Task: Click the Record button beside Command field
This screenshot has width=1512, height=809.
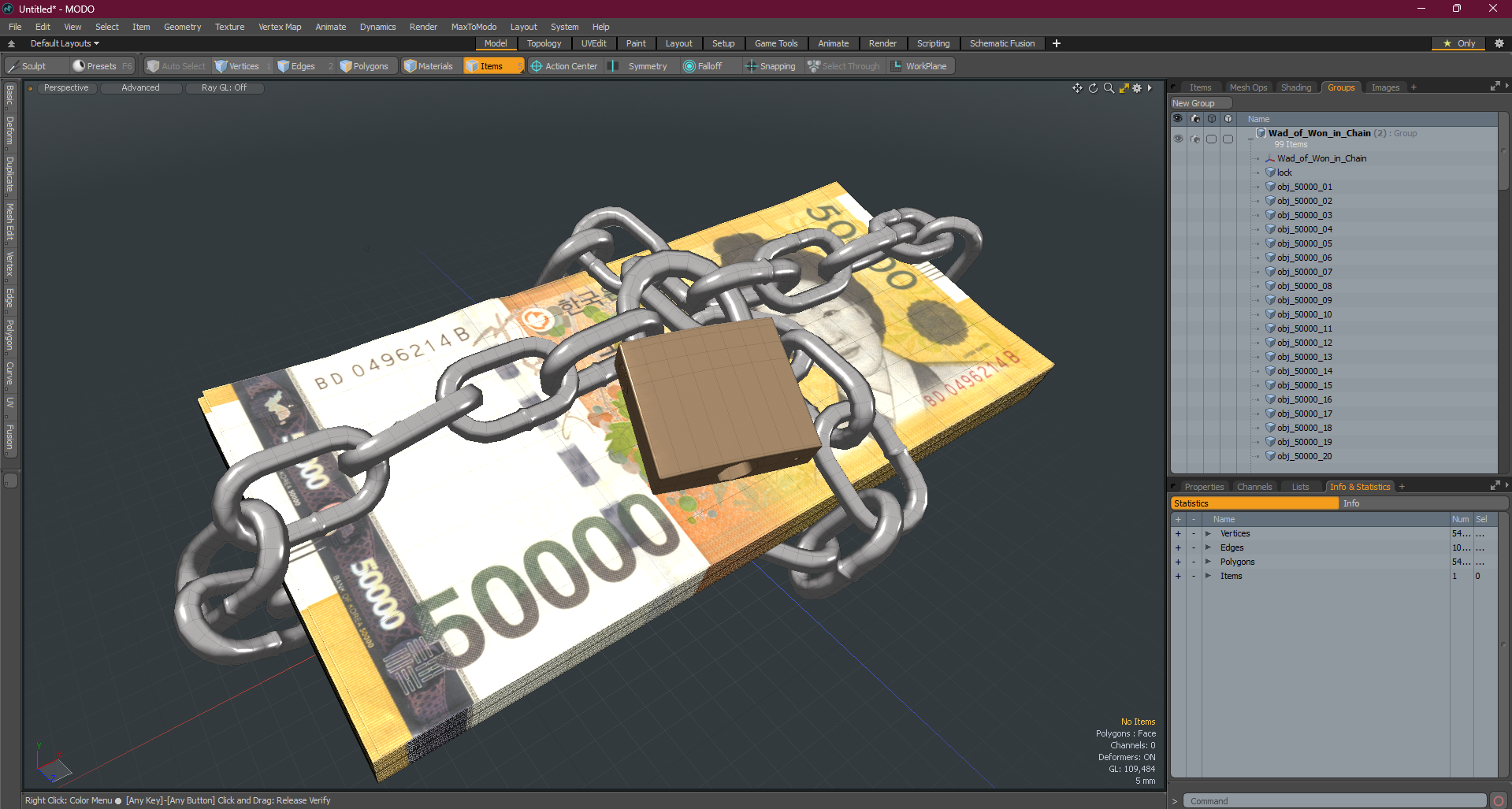Action: 1499,801
